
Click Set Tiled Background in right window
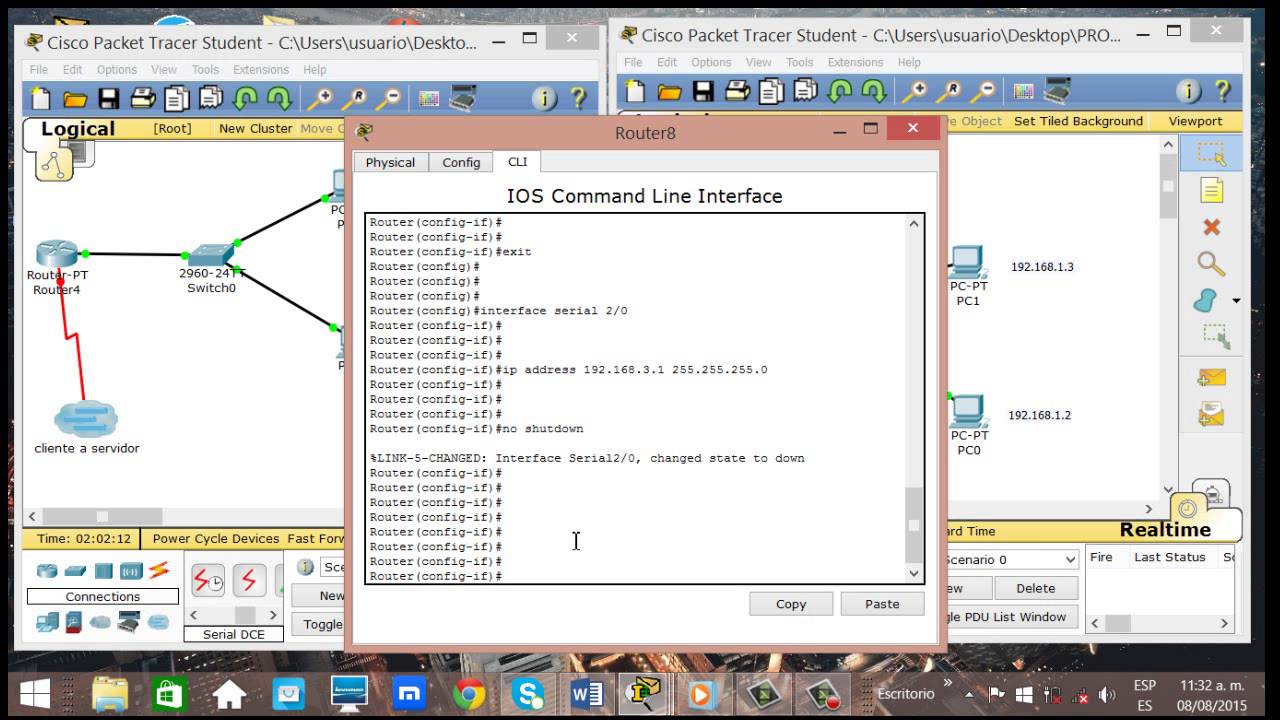click(1078, 121)
